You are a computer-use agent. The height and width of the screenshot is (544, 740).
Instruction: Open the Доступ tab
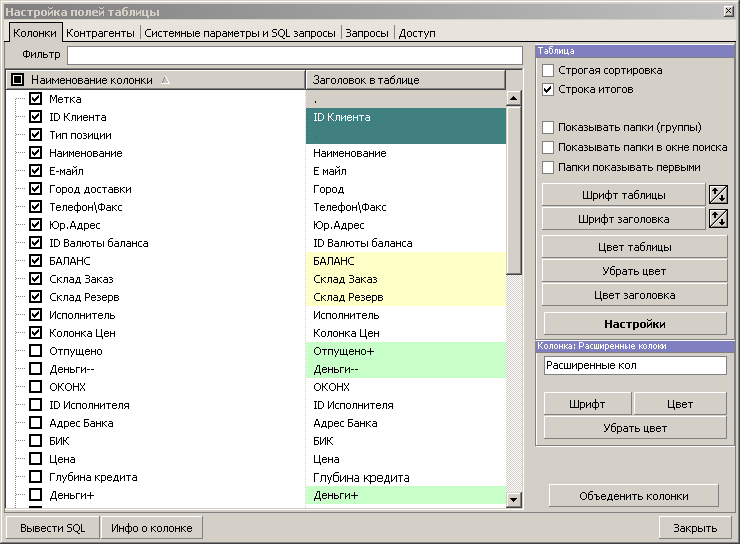tap(417, 33)
